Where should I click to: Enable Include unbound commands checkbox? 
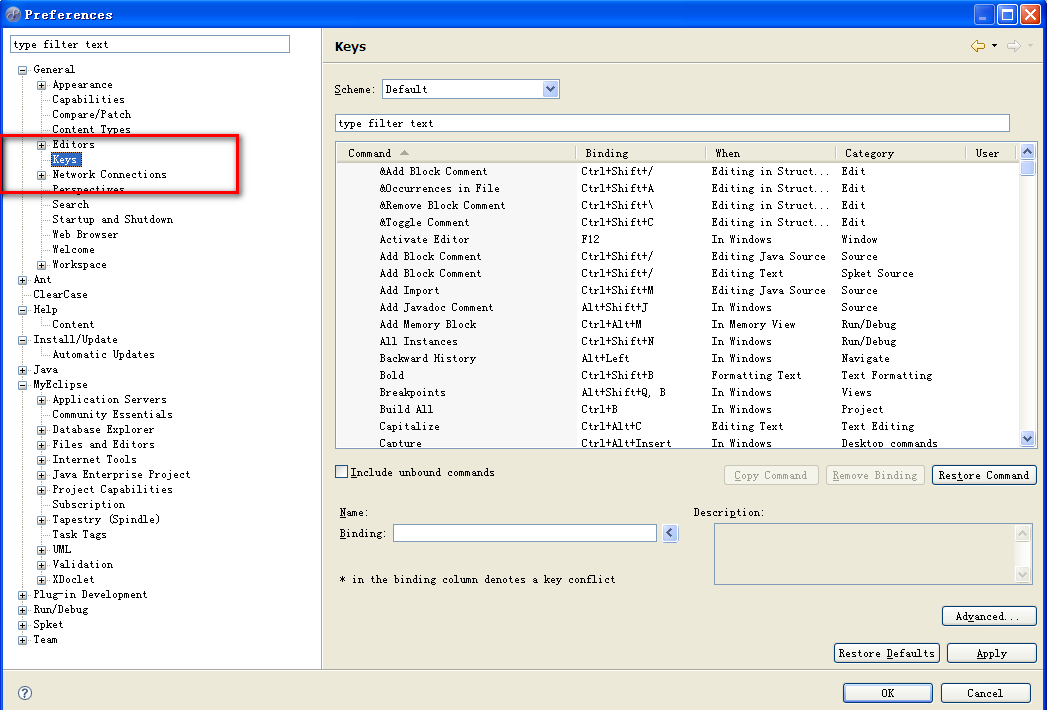[342, 472]
